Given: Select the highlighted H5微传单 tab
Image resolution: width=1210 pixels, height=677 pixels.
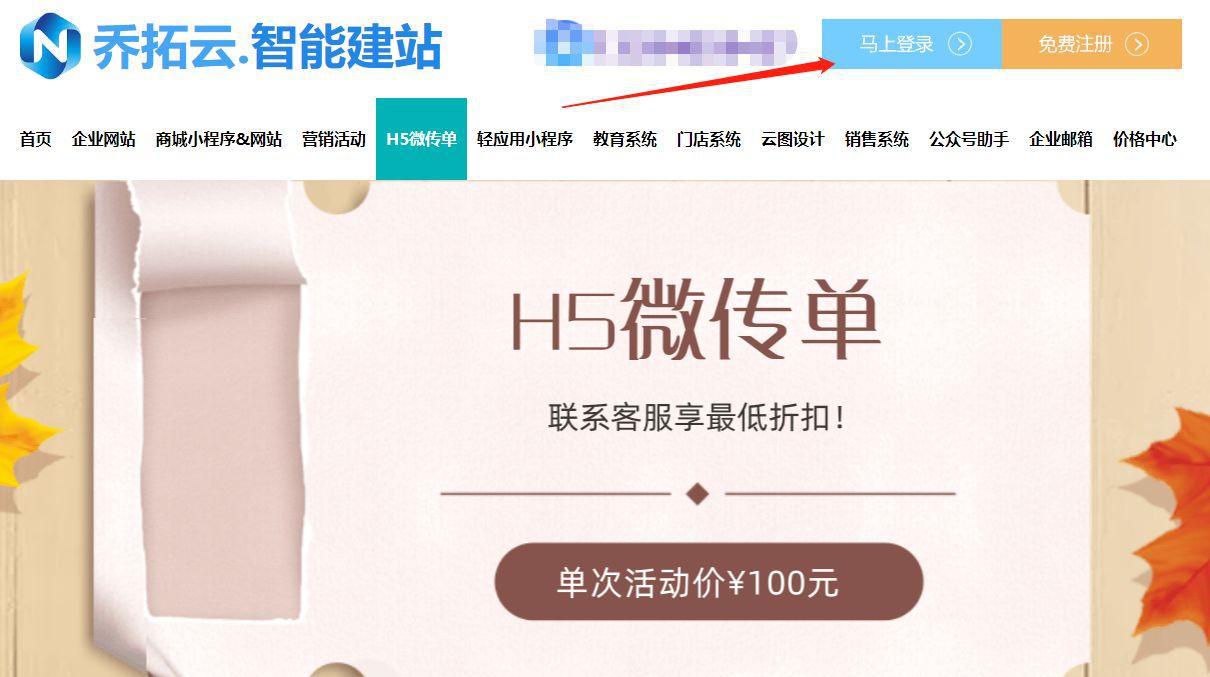Looking at the screenshot, I should coord(421,139).
